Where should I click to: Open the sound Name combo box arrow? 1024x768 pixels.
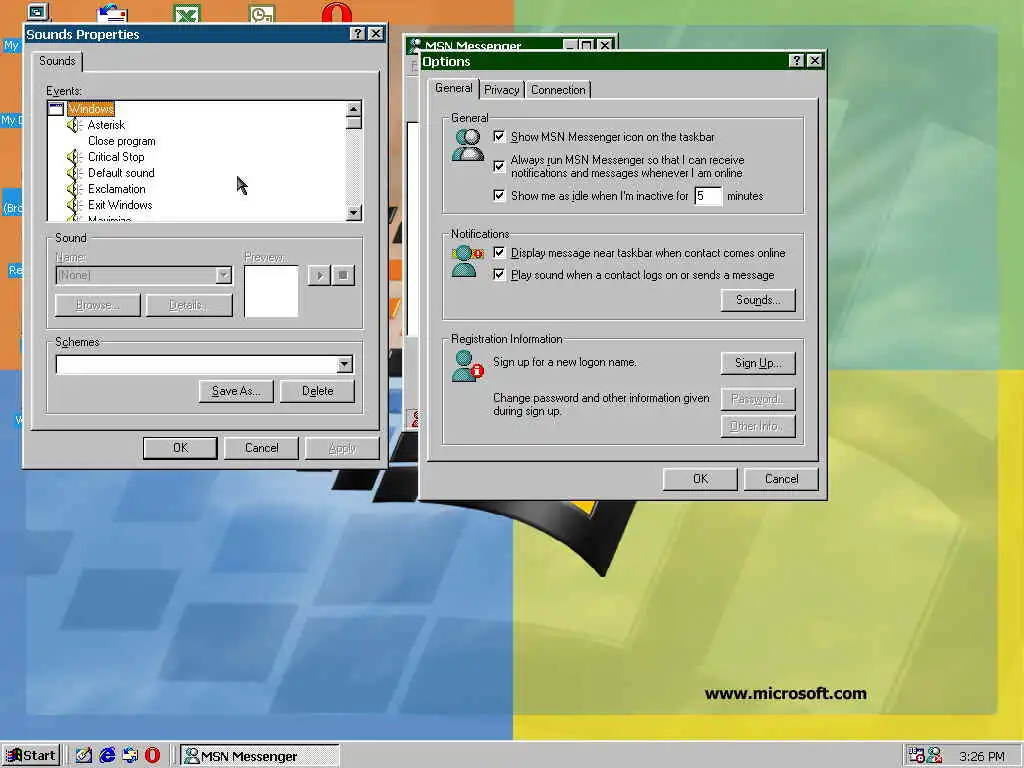pyautogui.click(x=223, y=275)
